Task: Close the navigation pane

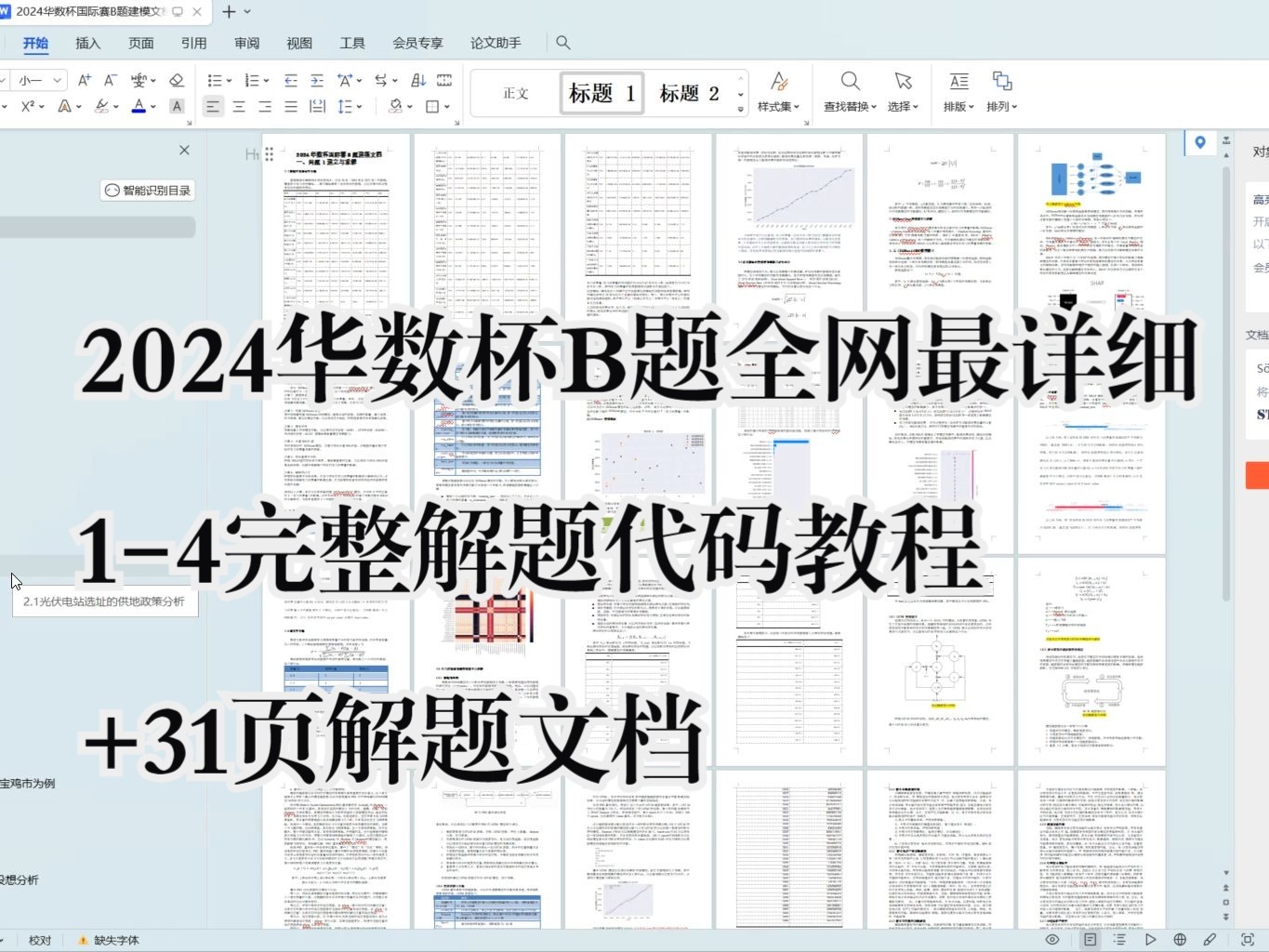Action: point(184,150)
